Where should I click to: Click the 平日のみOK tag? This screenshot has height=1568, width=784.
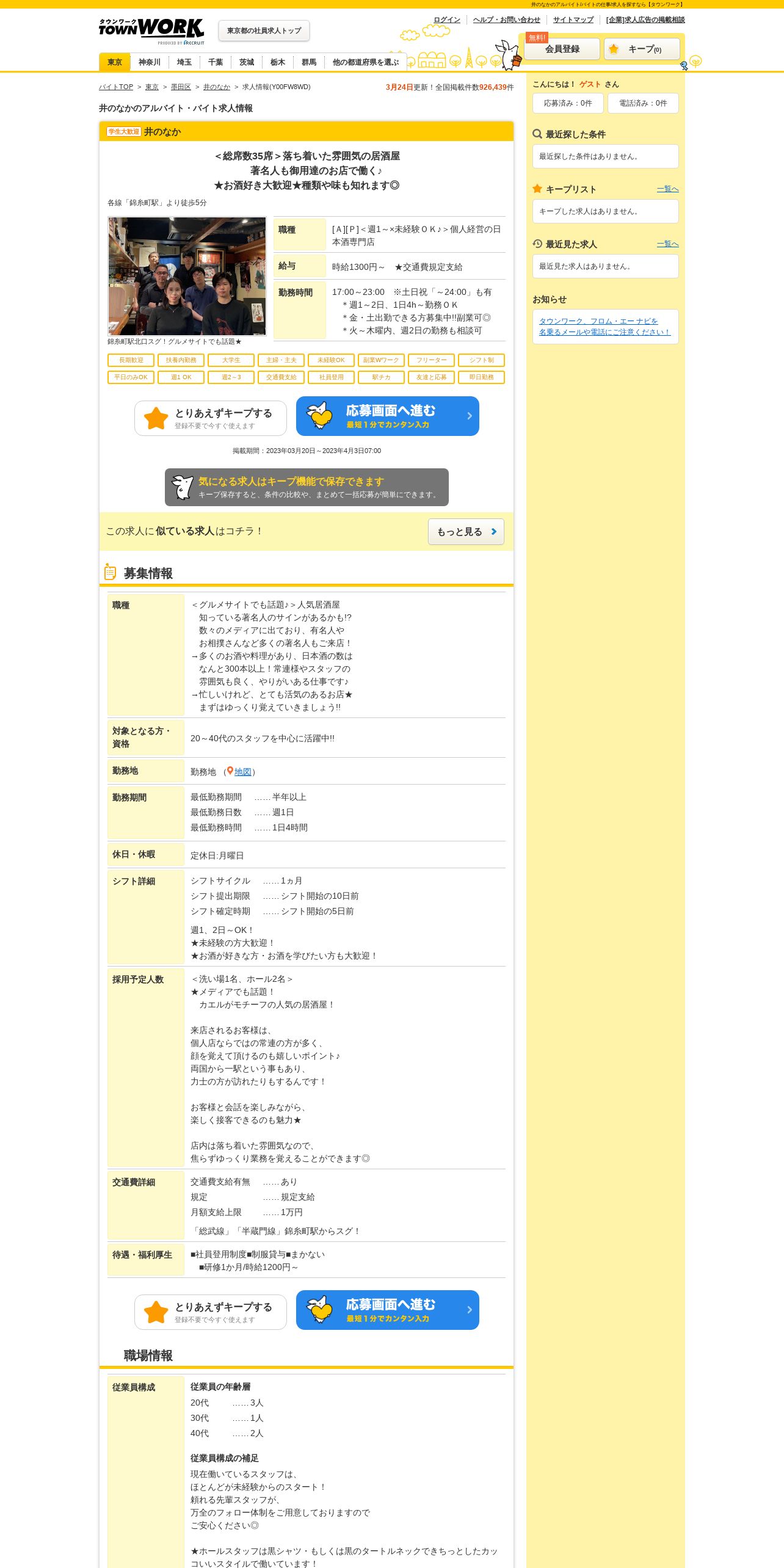[131, 377]
